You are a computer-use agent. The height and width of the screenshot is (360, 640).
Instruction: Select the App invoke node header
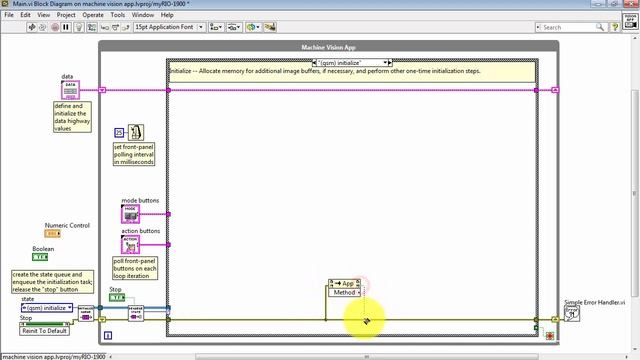click(x=344, y=283)
